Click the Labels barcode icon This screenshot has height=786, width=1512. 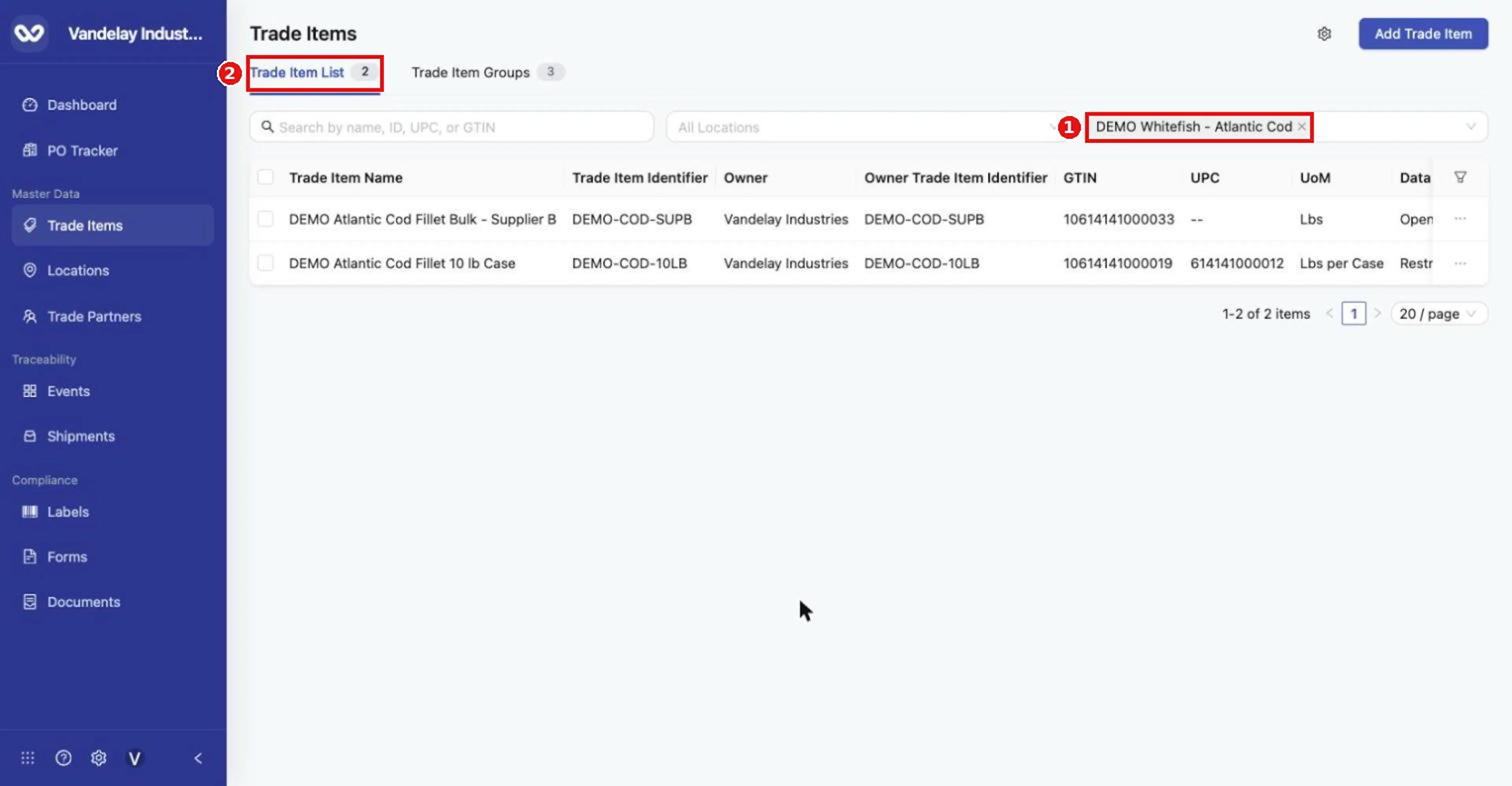pos(30,511)
